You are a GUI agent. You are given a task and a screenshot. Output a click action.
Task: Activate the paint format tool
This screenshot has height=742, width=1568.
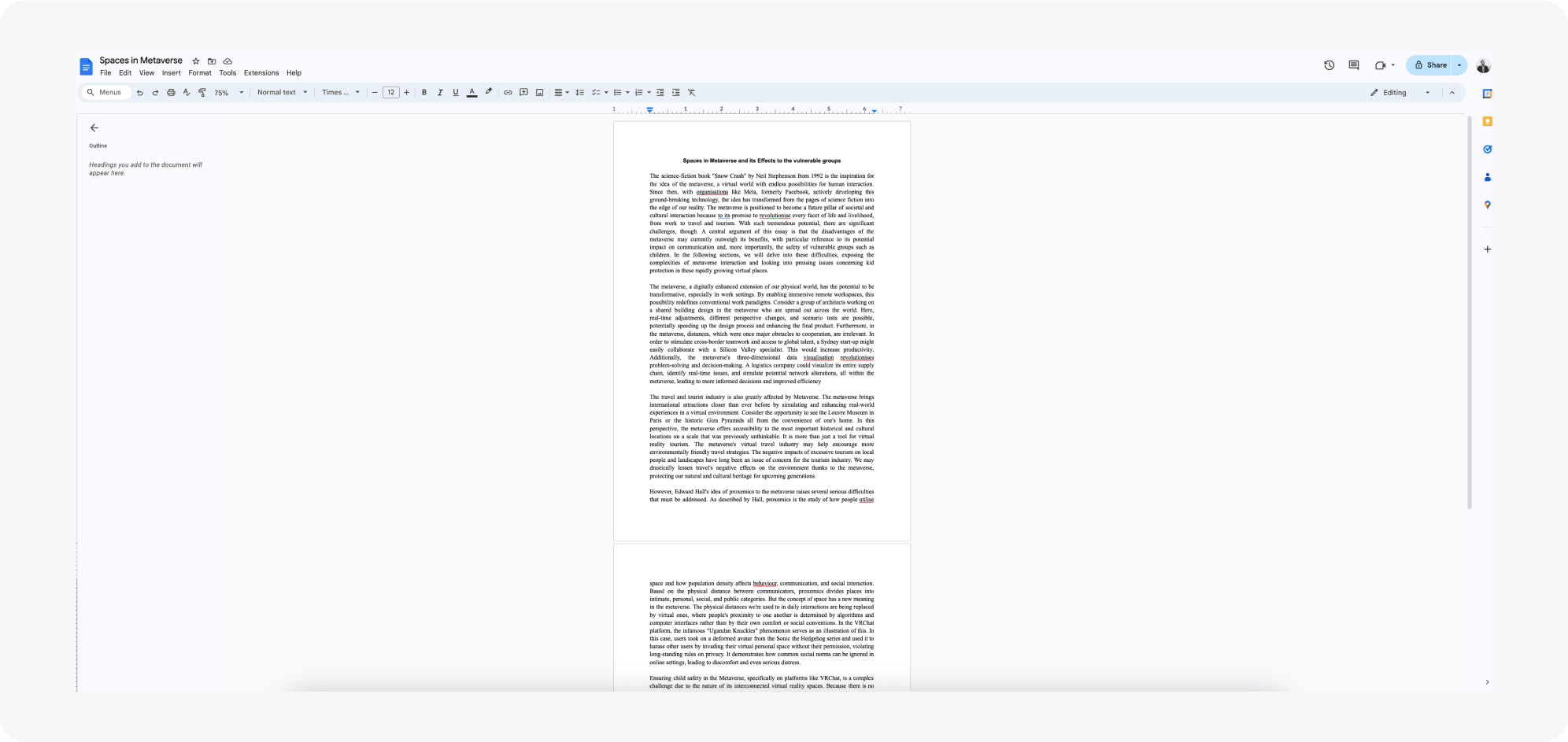tap(202, 93)
